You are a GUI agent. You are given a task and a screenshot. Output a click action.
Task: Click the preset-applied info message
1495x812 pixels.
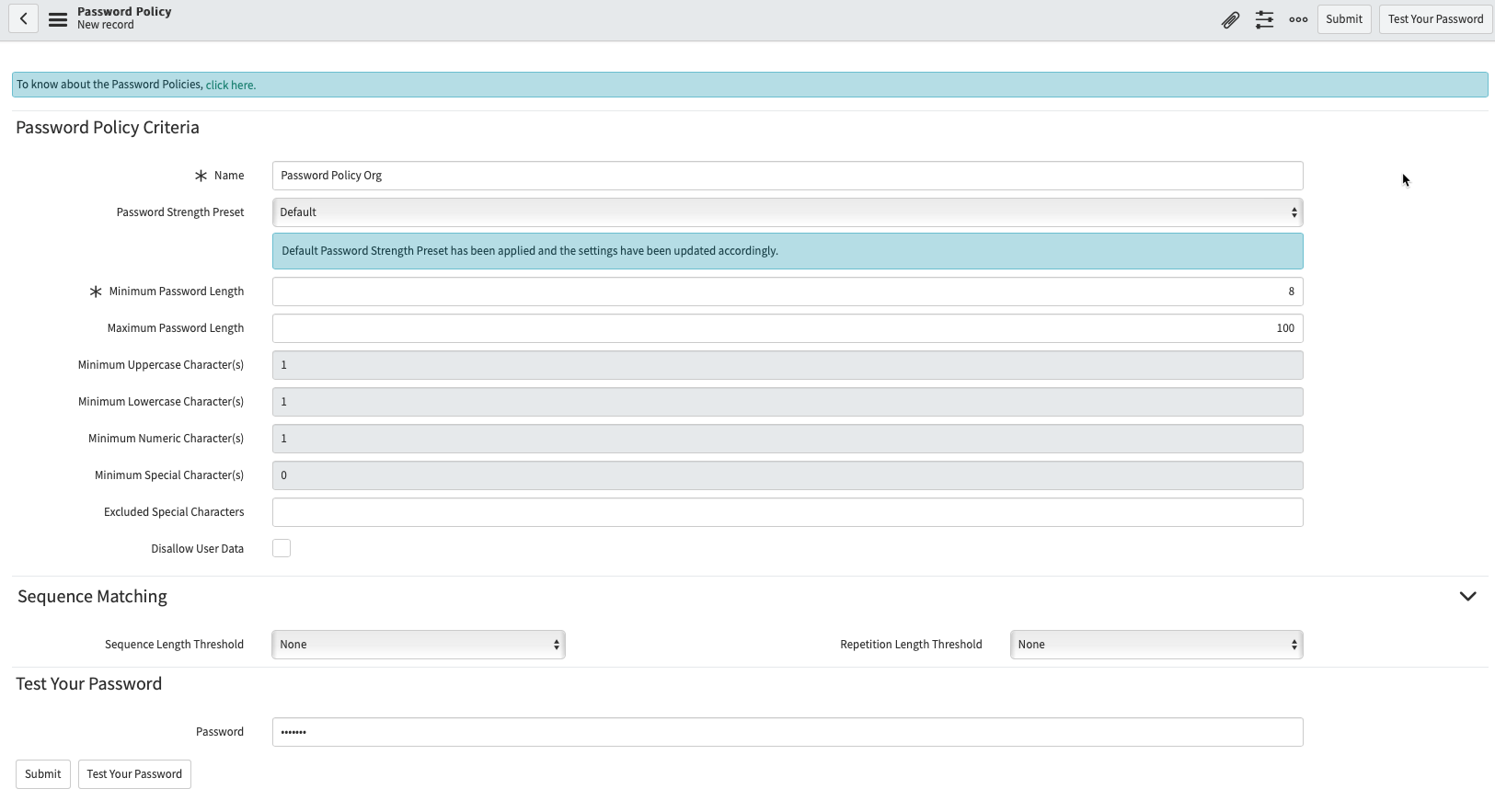coord(788,251)
